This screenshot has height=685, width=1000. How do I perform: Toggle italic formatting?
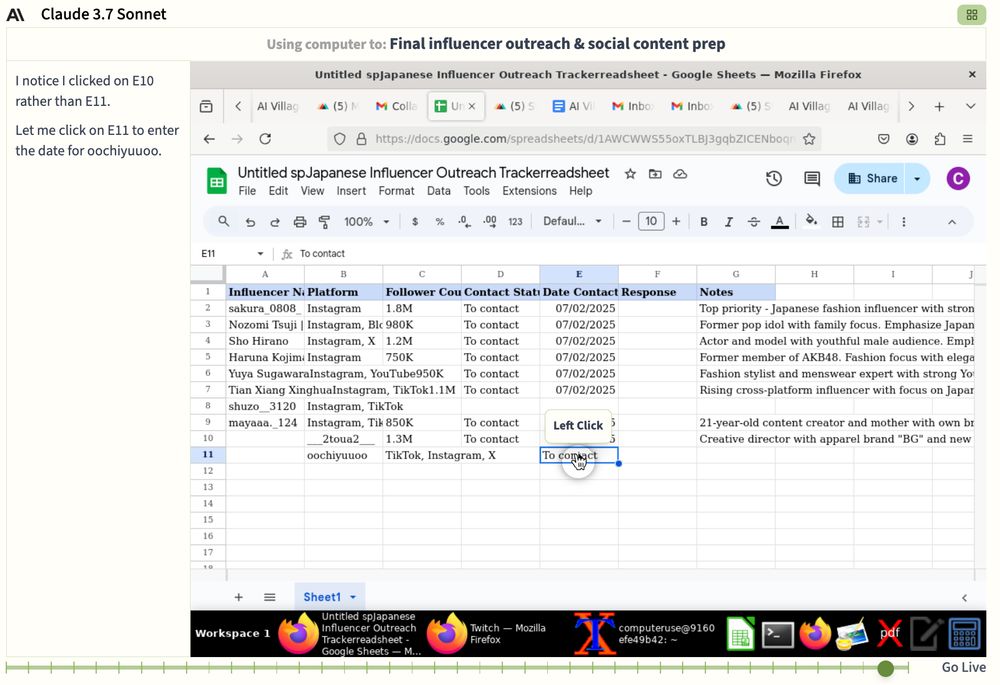[x=728, y=222]
